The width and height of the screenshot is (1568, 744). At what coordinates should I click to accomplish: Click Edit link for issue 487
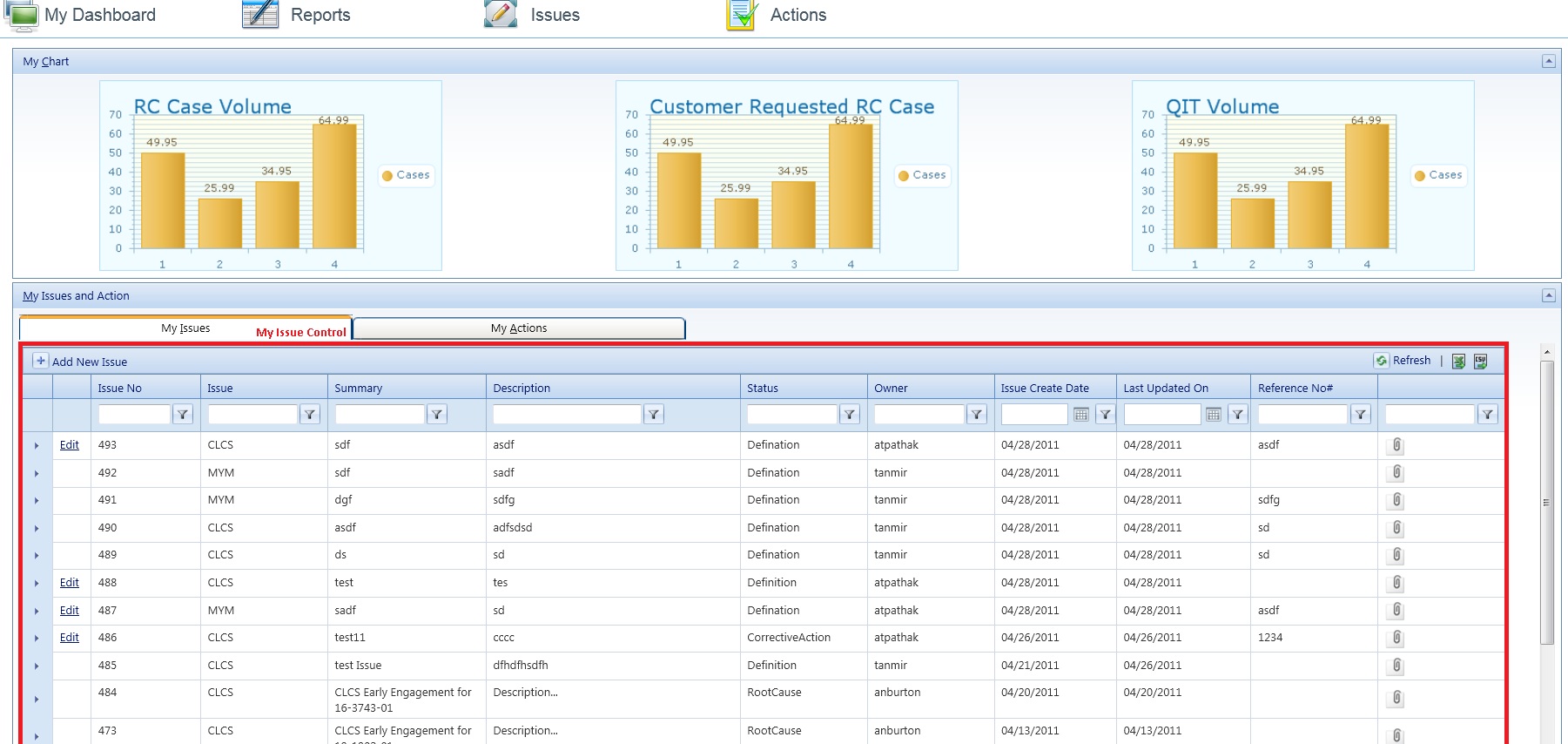coord(70,611)
